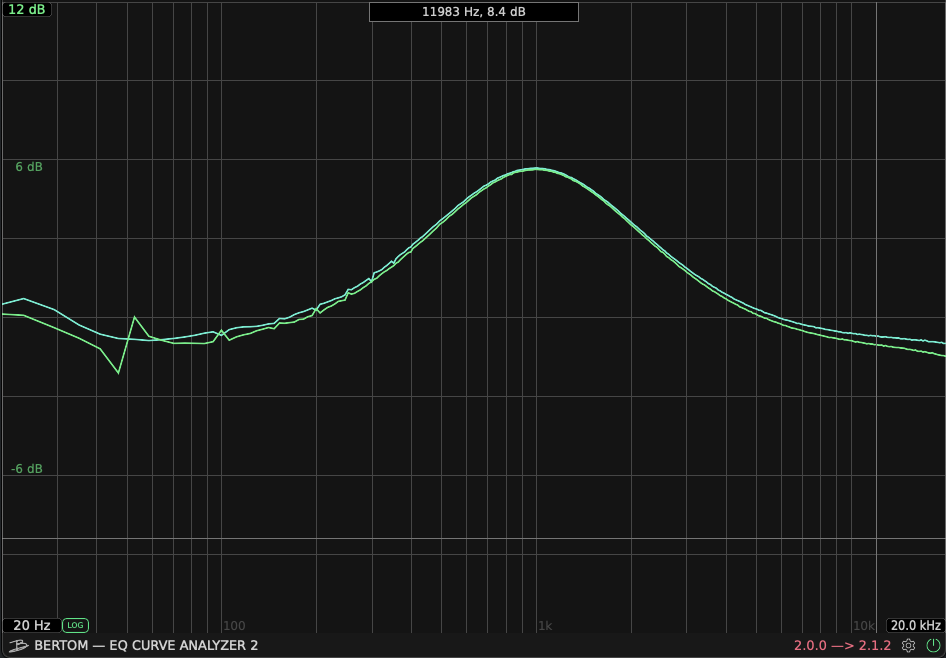Click the -6 dB axis label
This screenshot has height=658, width=946.
pyautogui.click(x=27, y=469)
